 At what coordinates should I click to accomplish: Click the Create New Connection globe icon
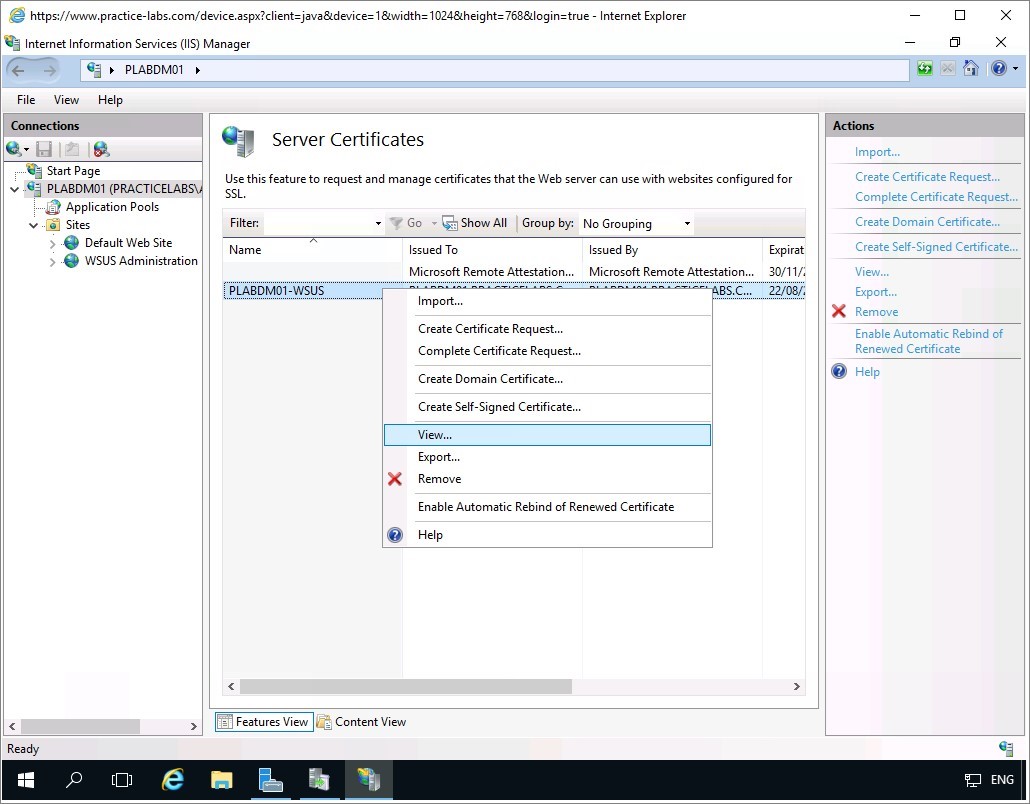15,149
